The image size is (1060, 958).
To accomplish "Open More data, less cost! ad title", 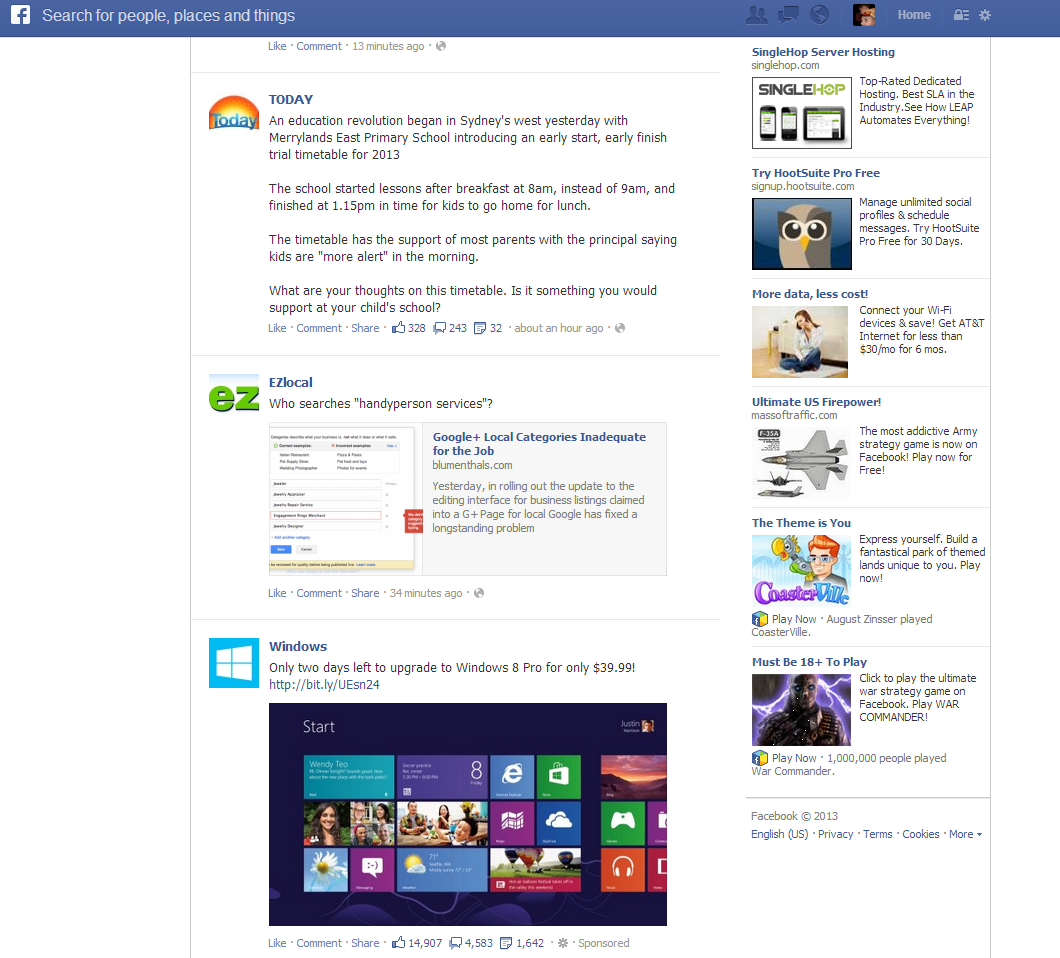I will pyautogui.click(x=810, y=294).
